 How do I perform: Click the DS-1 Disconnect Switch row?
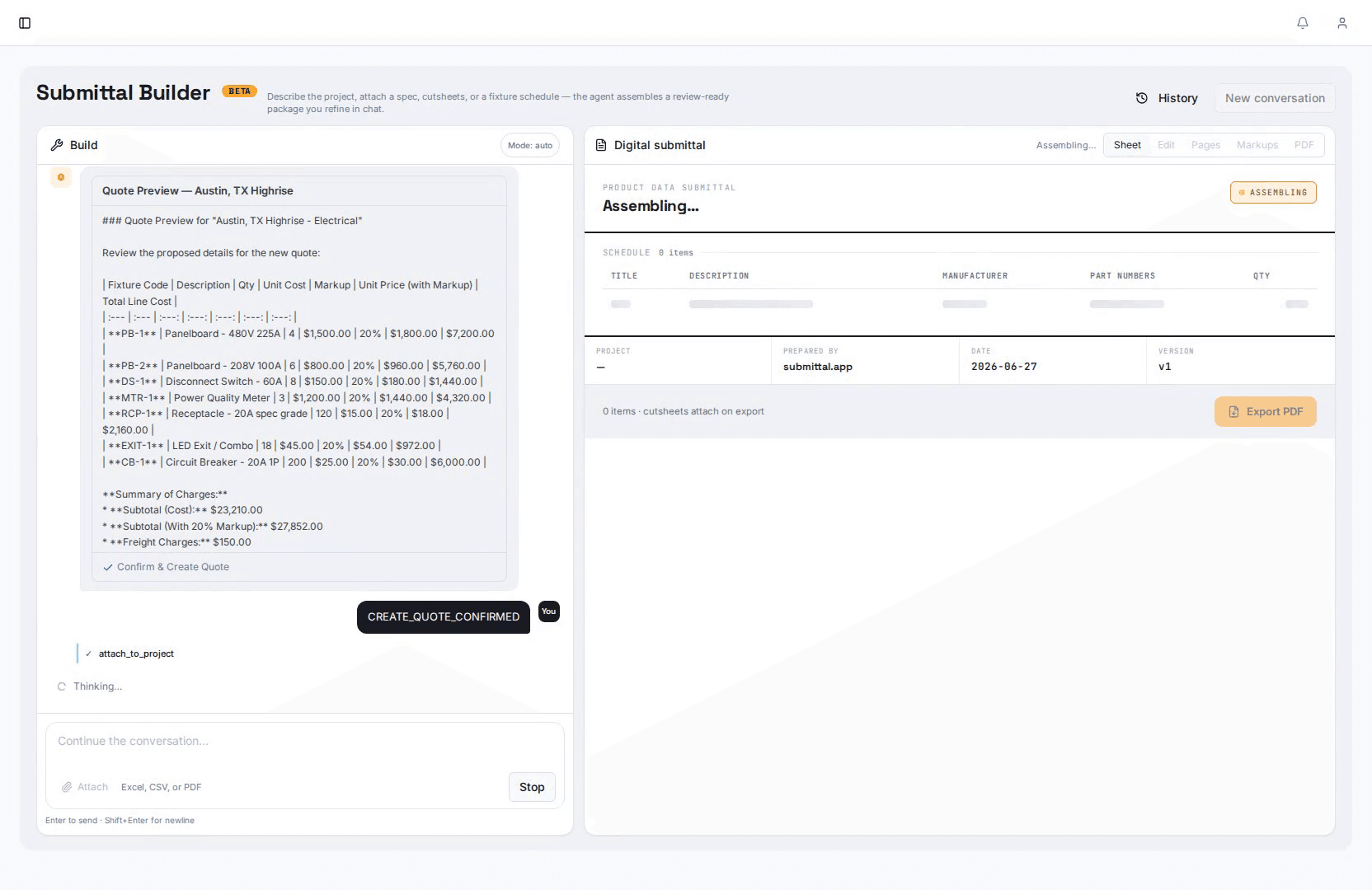(293, 382)
